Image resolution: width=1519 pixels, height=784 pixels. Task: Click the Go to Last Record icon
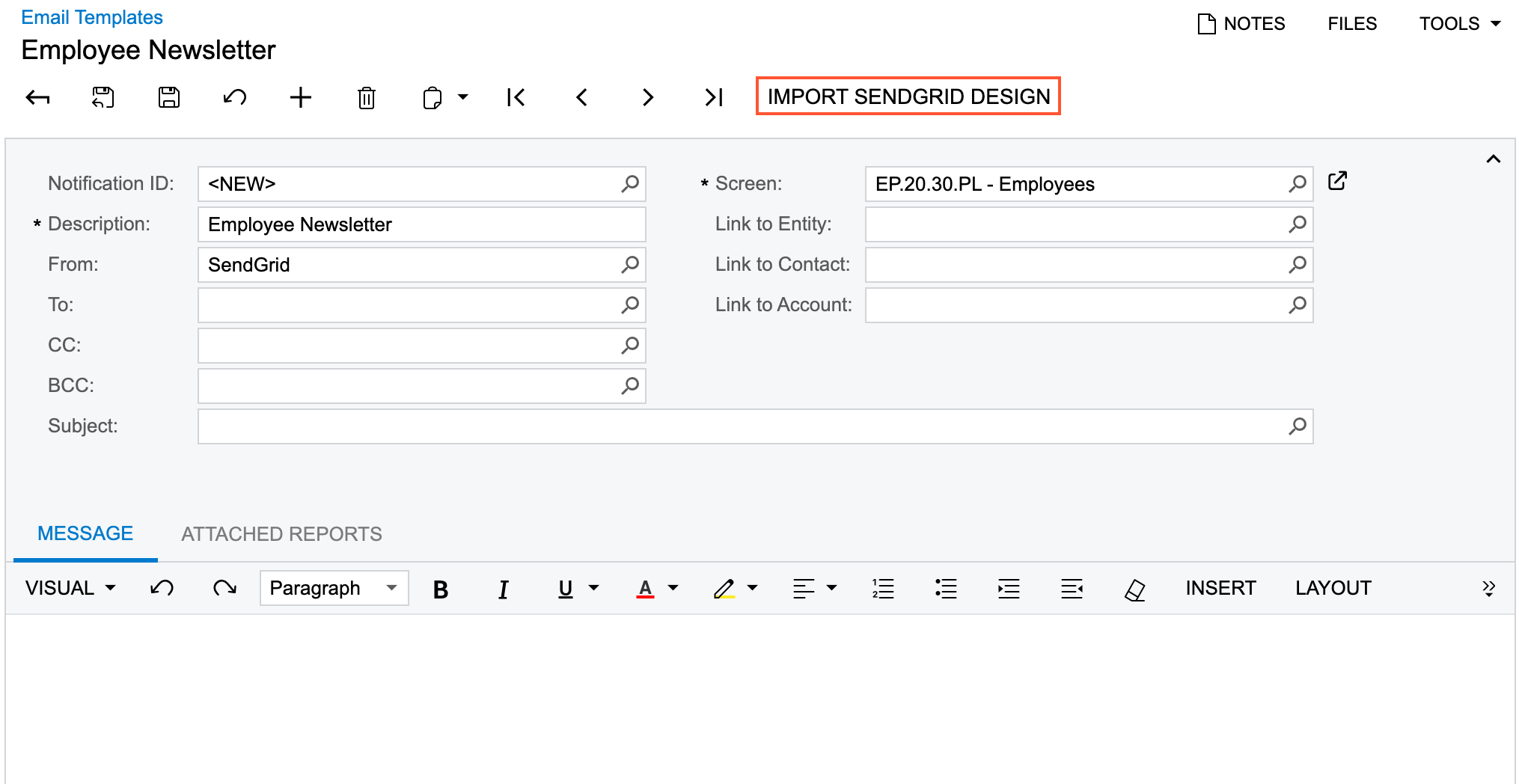pos(712,97)
